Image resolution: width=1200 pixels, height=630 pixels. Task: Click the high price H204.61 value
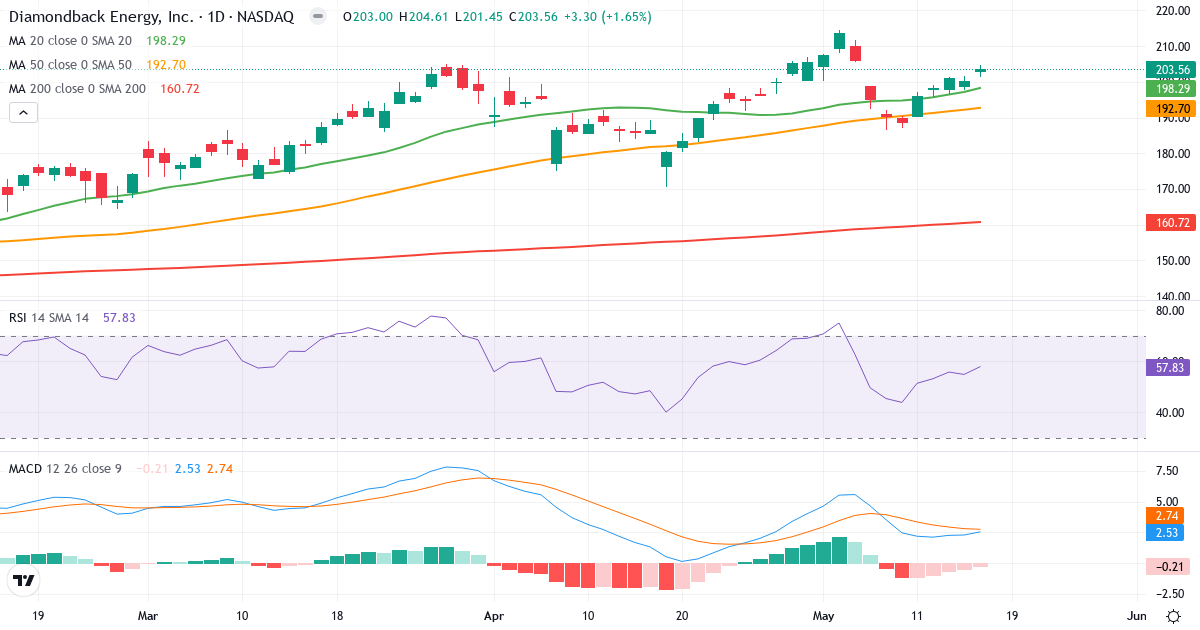[x=424, y=17]
